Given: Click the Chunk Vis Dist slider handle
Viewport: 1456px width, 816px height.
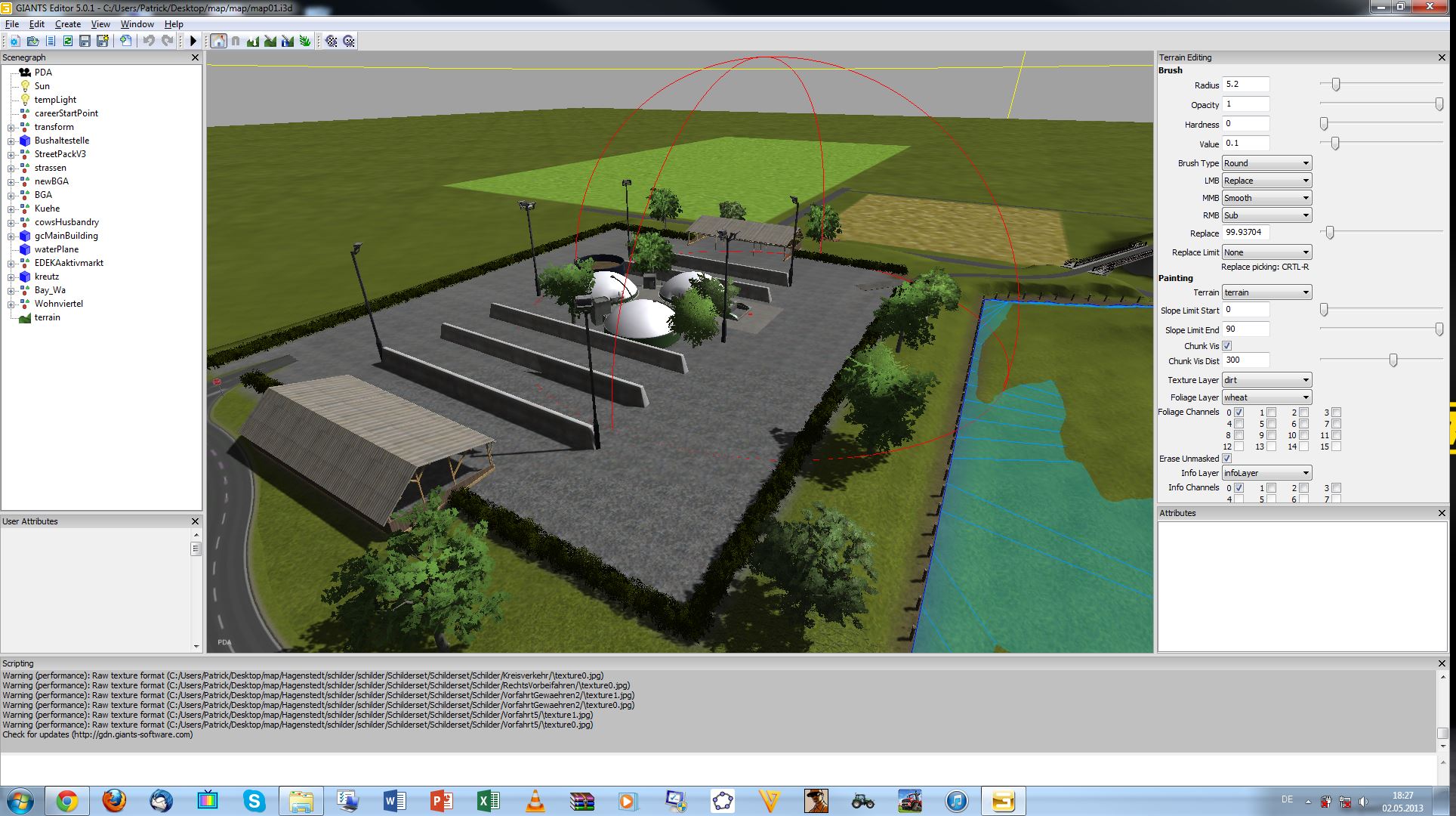Looking at the screenshot, I should 1393,360.
